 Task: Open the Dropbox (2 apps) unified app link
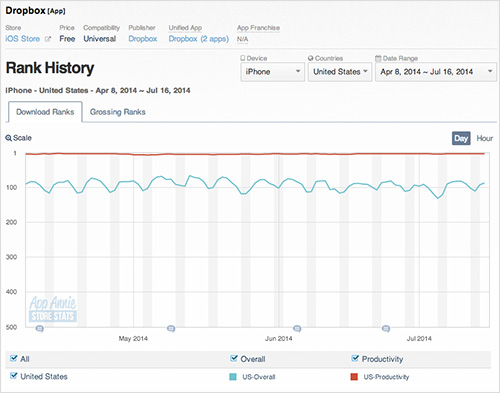[199, 39]
